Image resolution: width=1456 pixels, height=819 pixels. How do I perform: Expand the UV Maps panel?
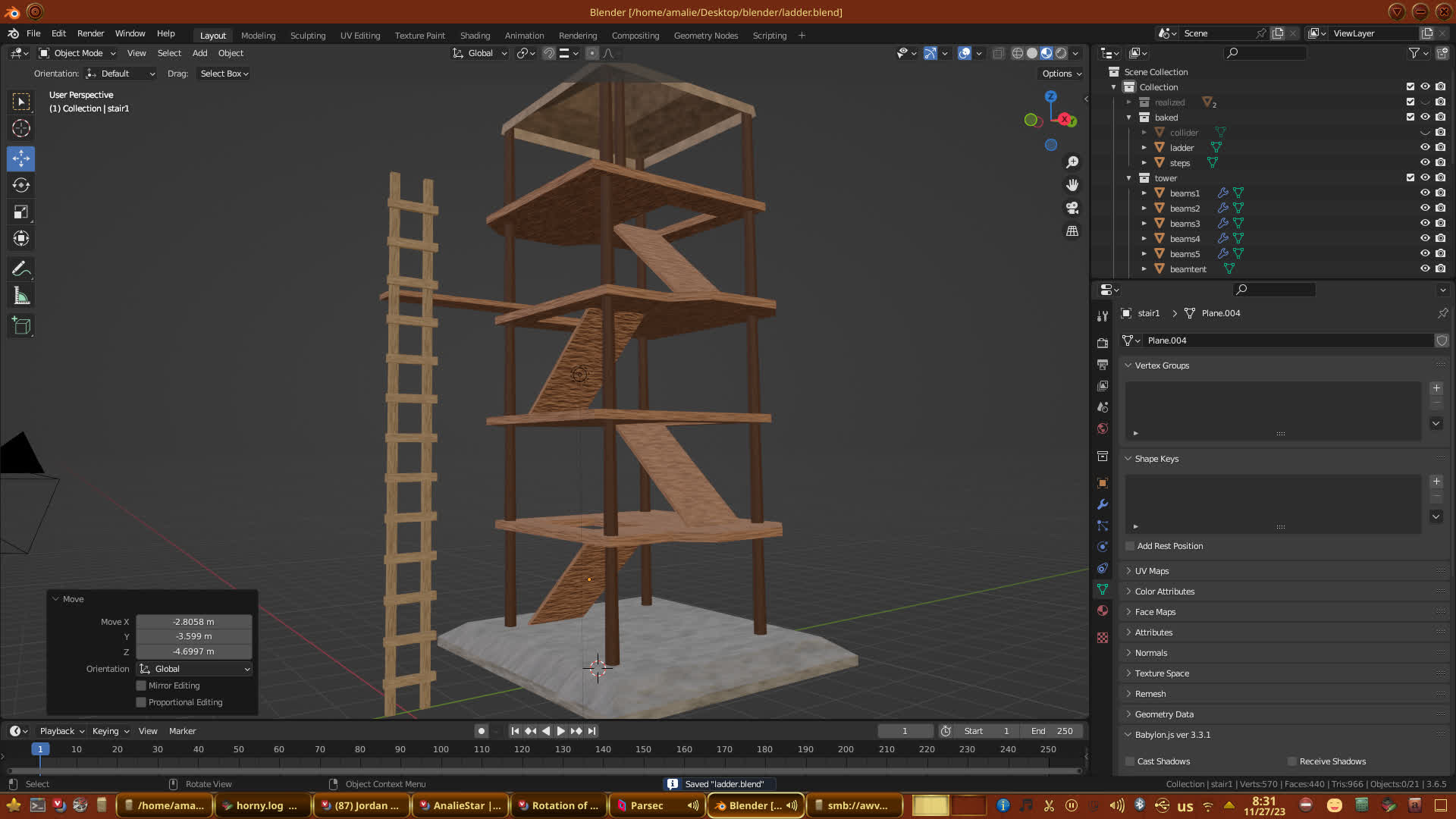1151,571
